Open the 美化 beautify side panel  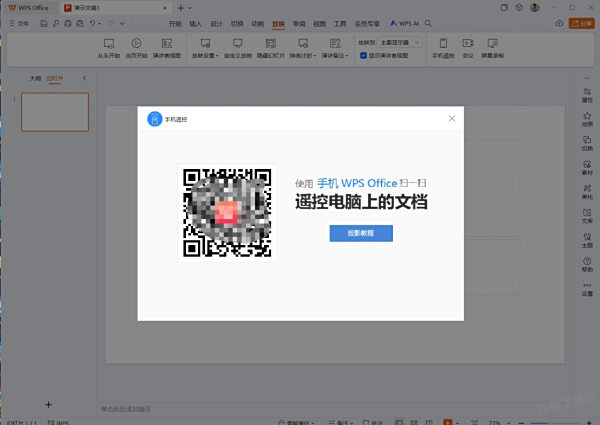point(587,192)
